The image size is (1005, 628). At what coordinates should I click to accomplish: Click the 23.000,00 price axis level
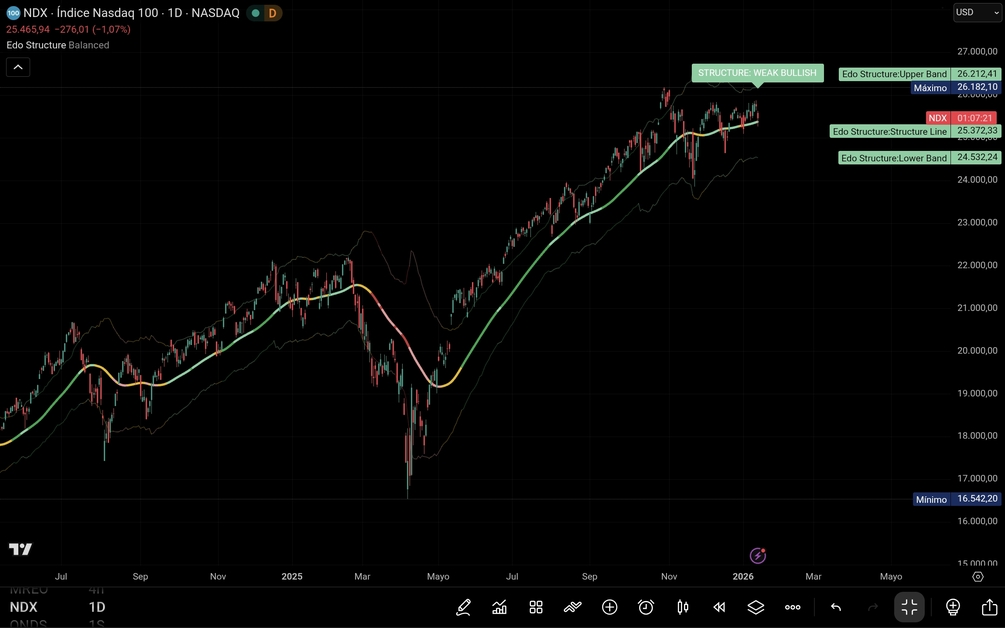(977, 222)
